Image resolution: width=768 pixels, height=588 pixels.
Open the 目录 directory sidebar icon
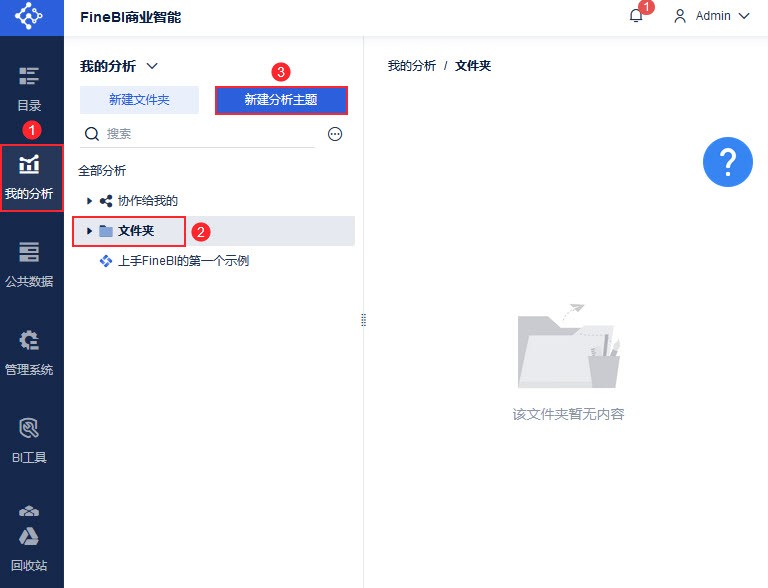coord(30,88)
